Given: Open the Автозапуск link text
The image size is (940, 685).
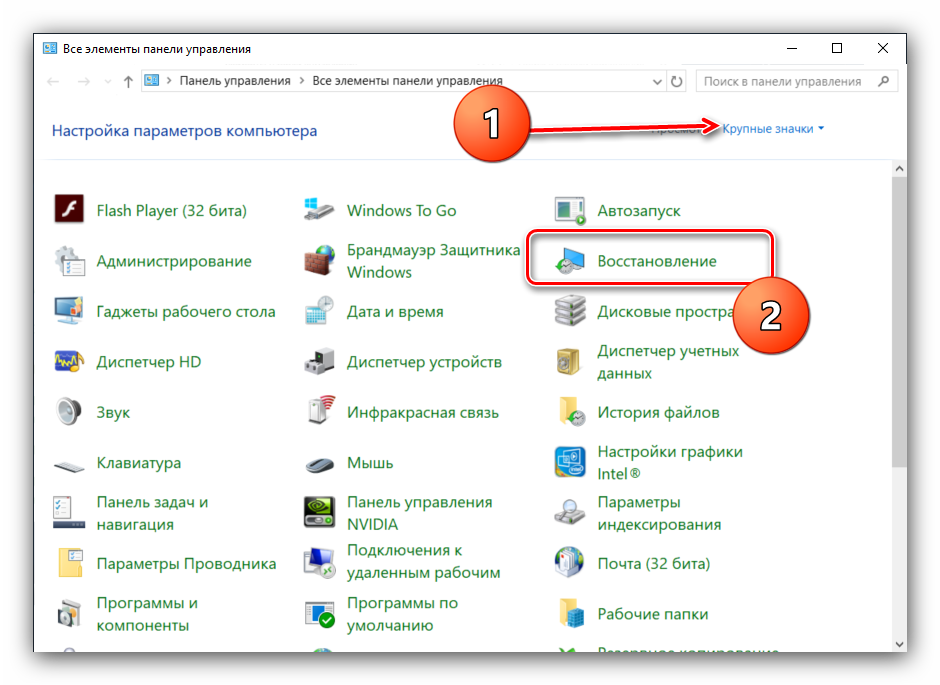Looking at the screenshot, I should (638, 211).
